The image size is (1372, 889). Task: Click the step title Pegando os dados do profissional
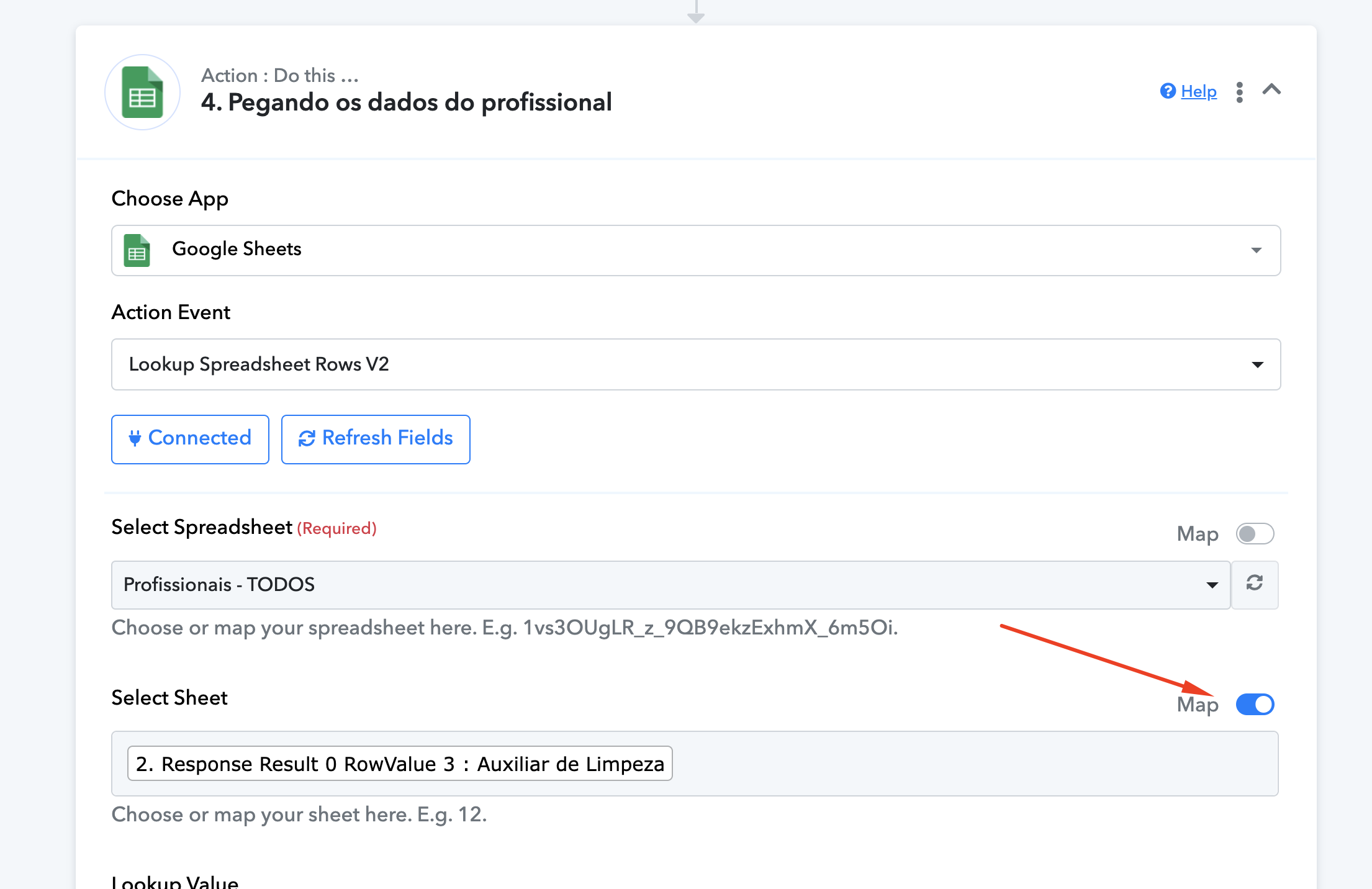pos(406,102)
